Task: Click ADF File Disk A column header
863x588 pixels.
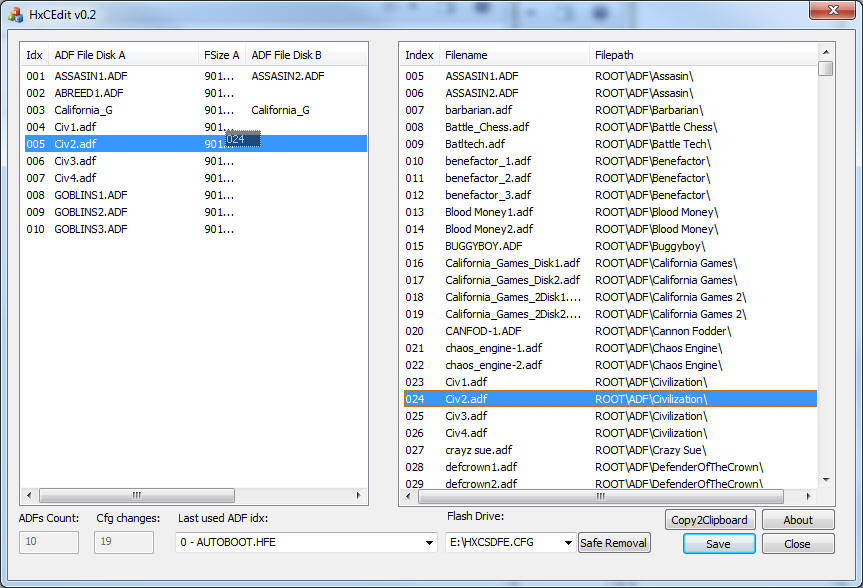Action: (x=123, y=55)
